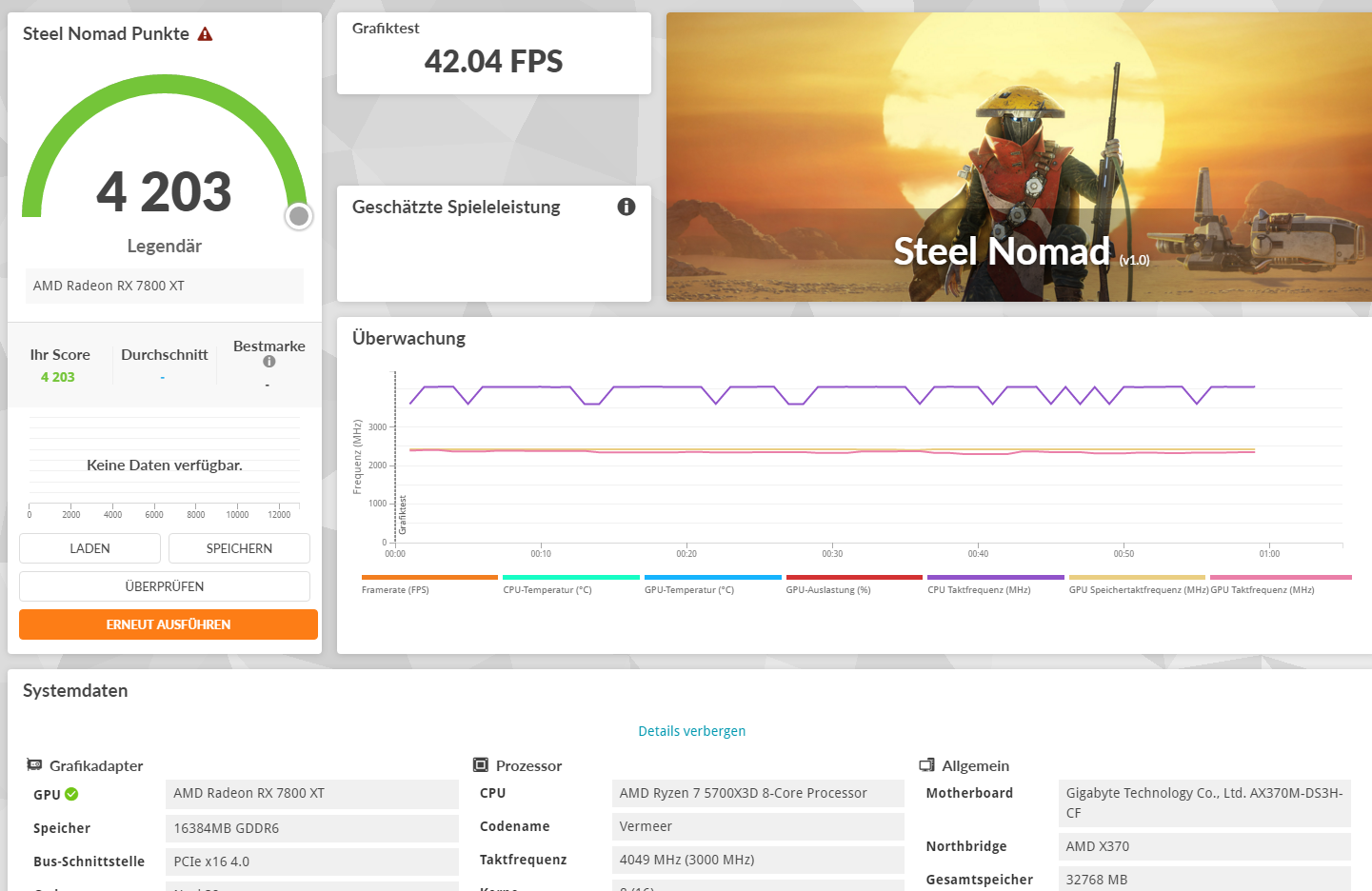
Task: Click the red warning triangle beside Steel Nomad Punkte
Action: pyautogui.click(x=205, y=34)
